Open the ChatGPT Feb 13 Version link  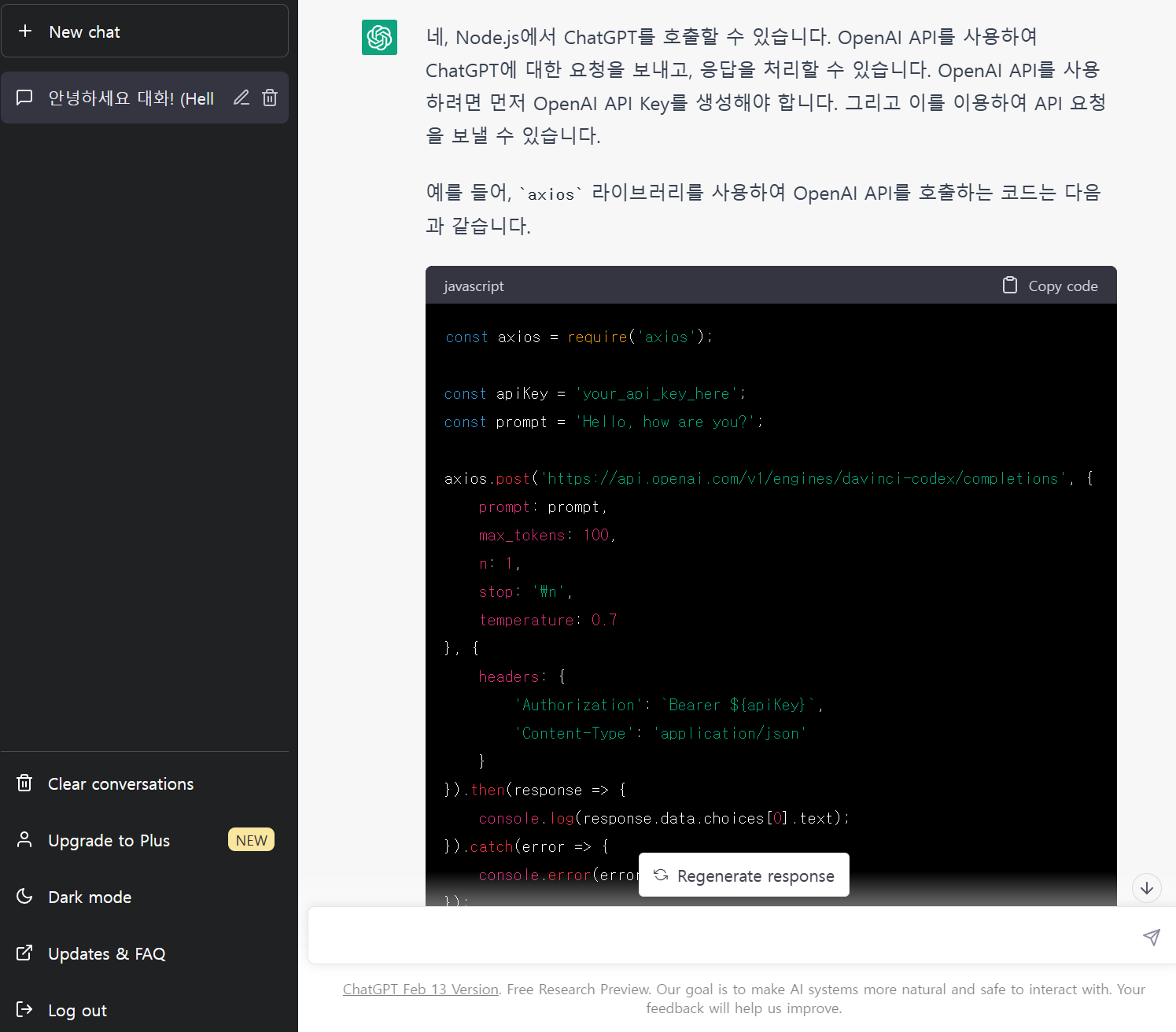(x=421, y=990)
